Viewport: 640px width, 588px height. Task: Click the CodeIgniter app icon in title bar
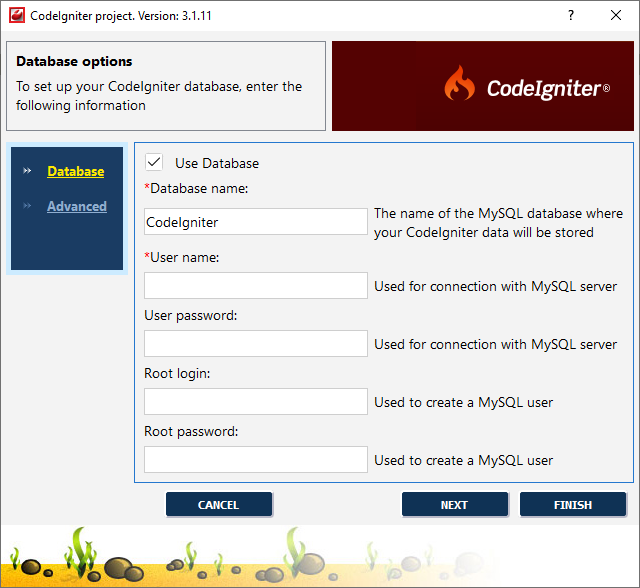pyautogui.click(x=17, y=16)
